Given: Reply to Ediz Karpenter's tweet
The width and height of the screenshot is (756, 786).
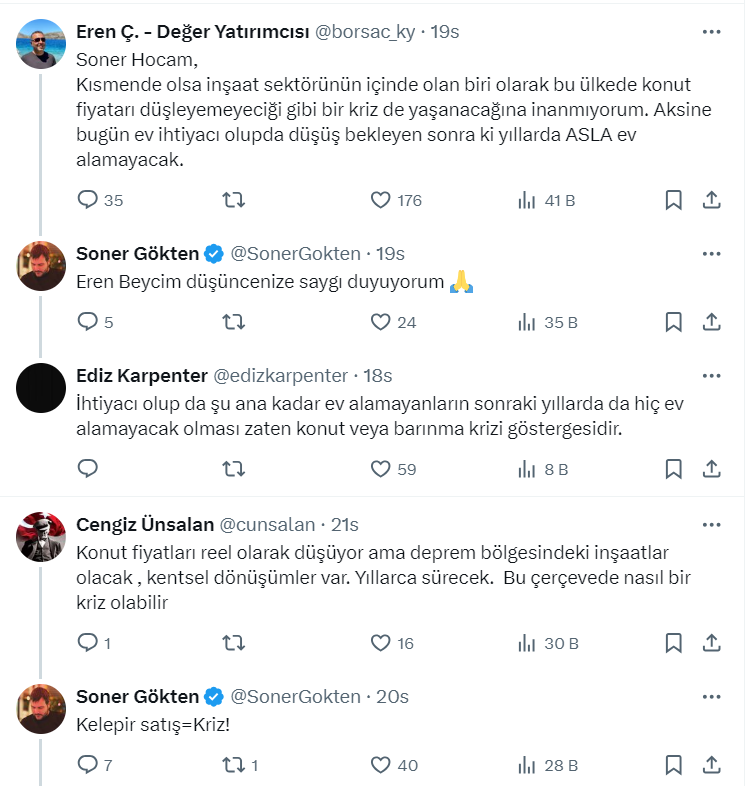Looking at the screenshot, I should (88, 468).
